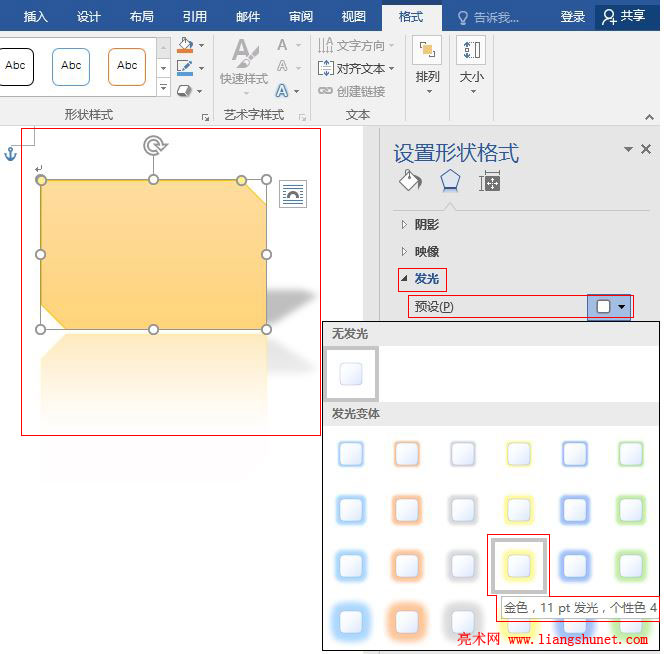
Task: Click Create Link (创建链接)
Action: click(x=351, y=91)
